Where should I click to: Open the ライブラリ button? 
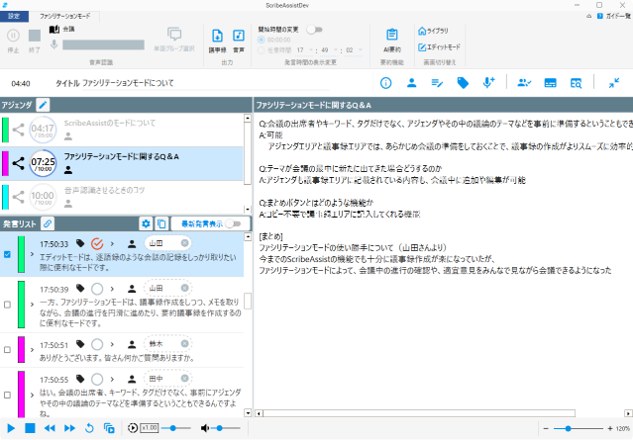coord(438,32)
